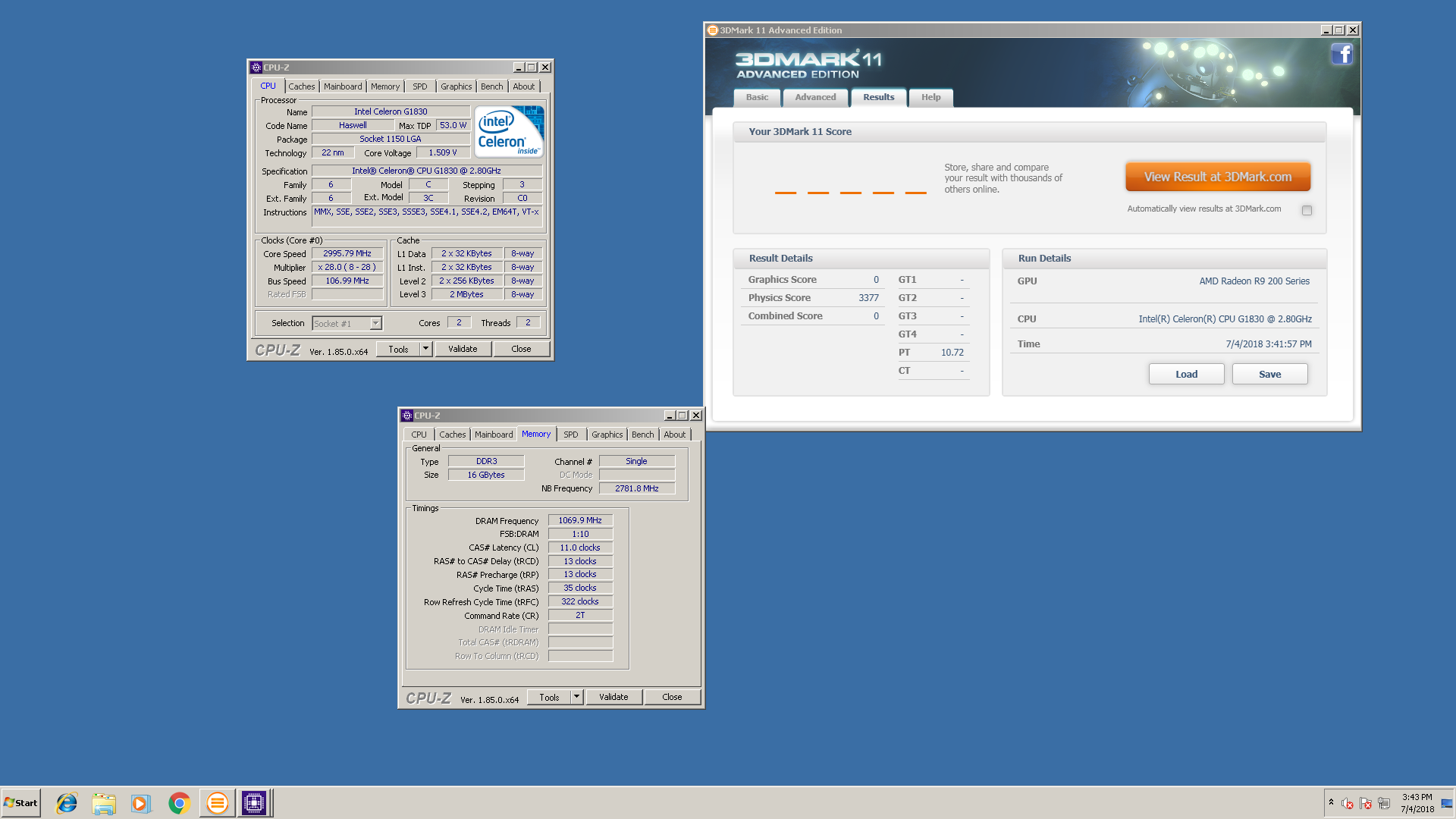Screen dimensions: 1456x819
Task: Click the Facebook icon in 3DMark window
Action: coord(1342,54)
